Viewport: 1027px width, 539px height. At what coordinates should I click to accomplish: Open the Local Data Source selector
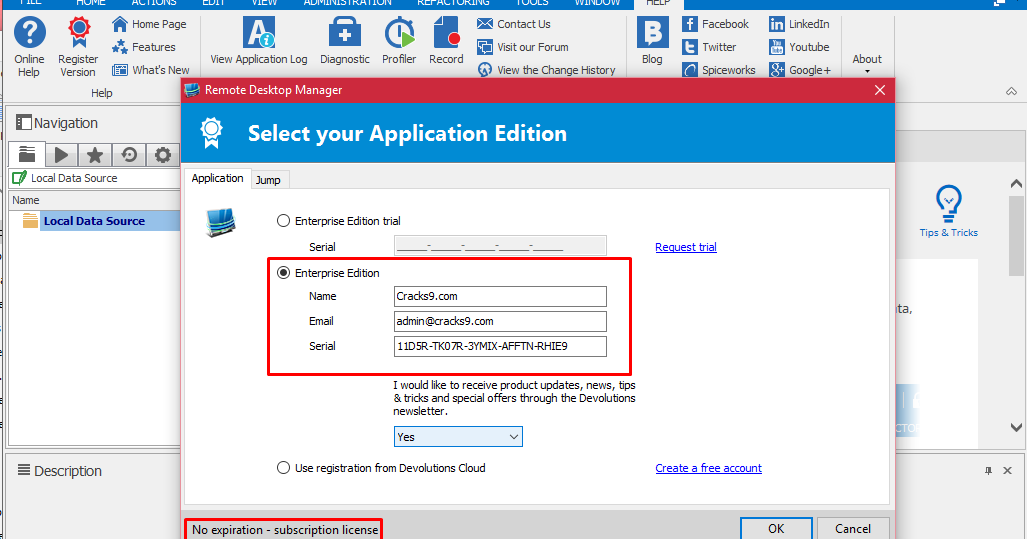[x=94, y=178]
